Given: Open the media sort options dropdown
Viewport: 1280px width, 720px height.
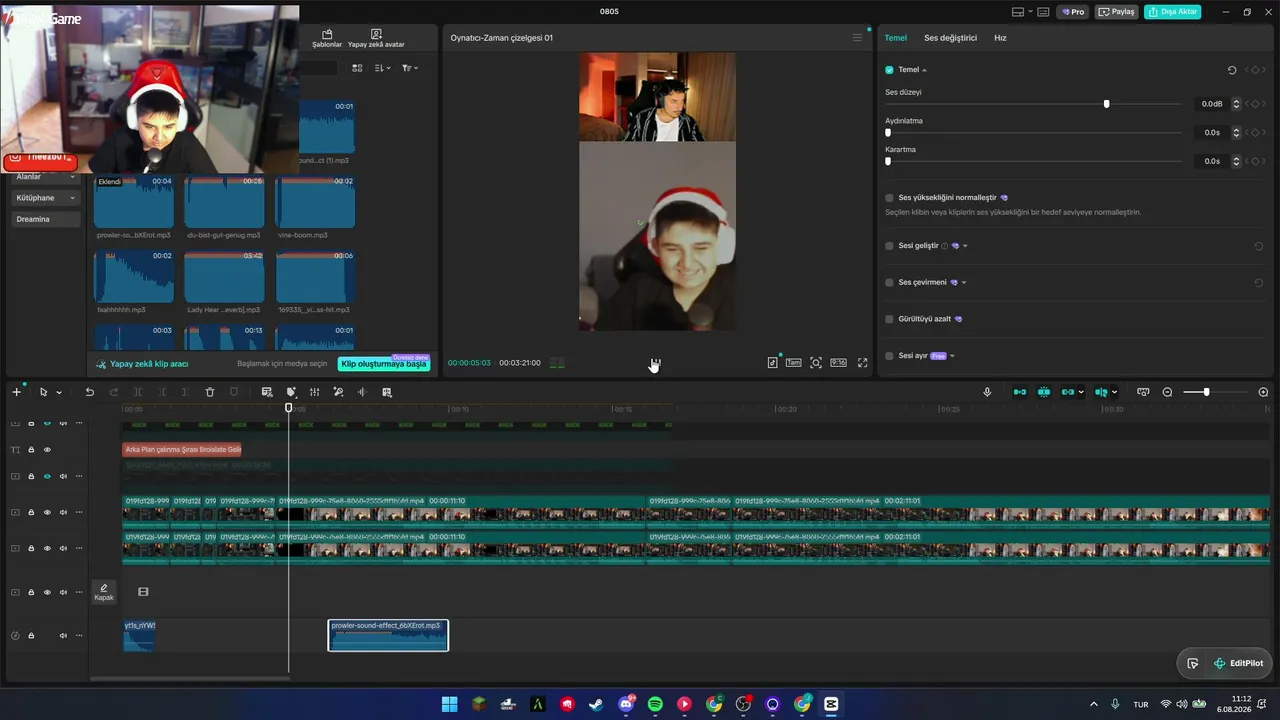Looking at the screenshot, I should [383, 68].
